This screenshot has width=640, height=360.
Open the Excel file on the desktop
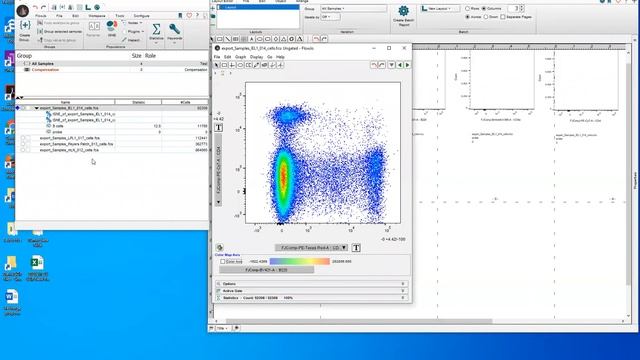[37, 262]
